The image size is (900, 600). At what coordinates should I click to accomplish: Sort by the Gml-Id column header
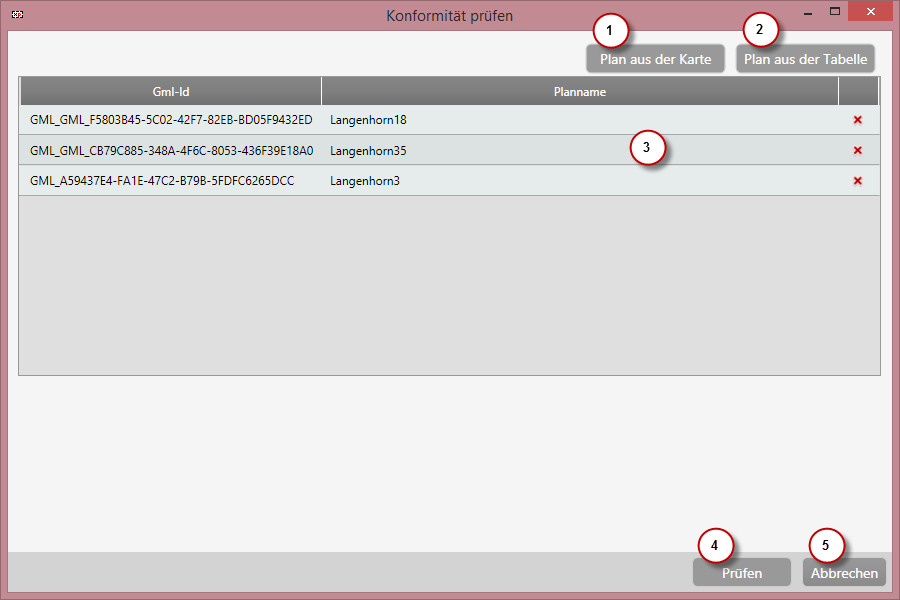171,92
